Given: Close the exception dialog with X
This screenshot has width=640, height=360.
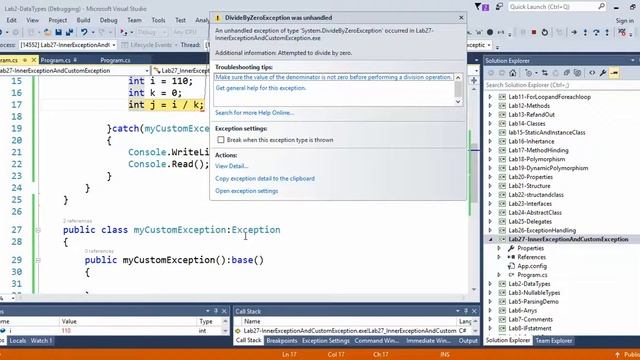Looking at the screenshot, I should coord(461,18).
